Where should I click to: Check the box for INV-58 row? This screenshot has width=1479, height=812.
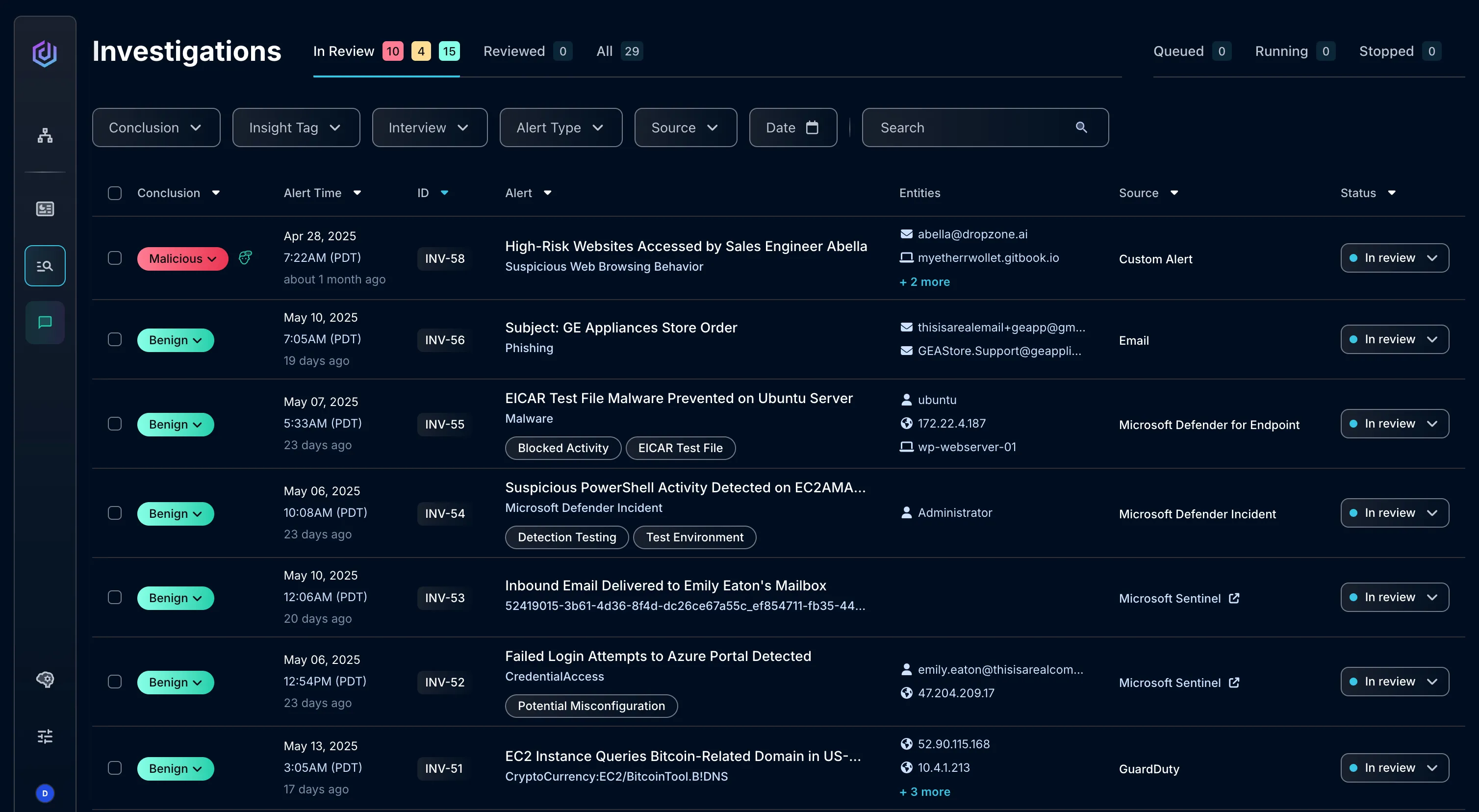115,258
